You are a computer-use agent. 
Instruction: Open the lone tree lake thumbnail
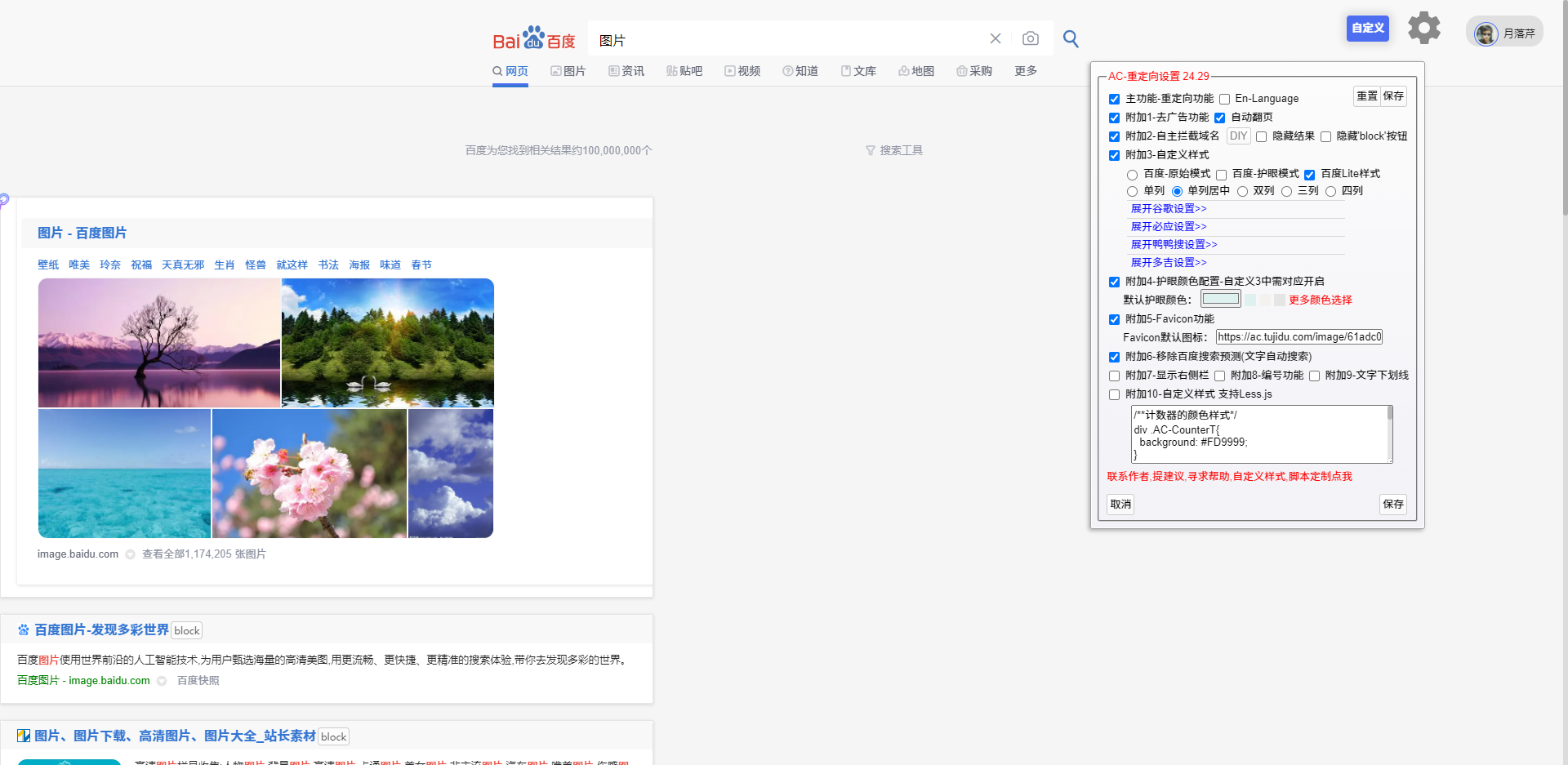click(x=159, y=343)
